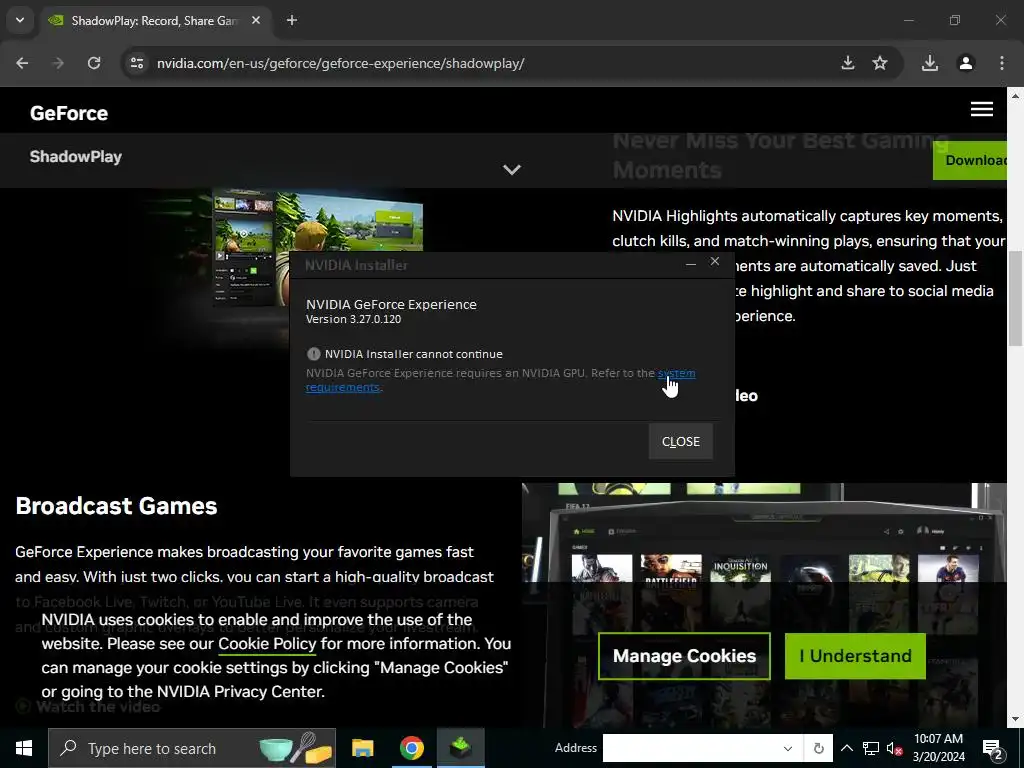Open the Cookie Policy link
This screenshot has width=1024, height=768.
[267, 644]
